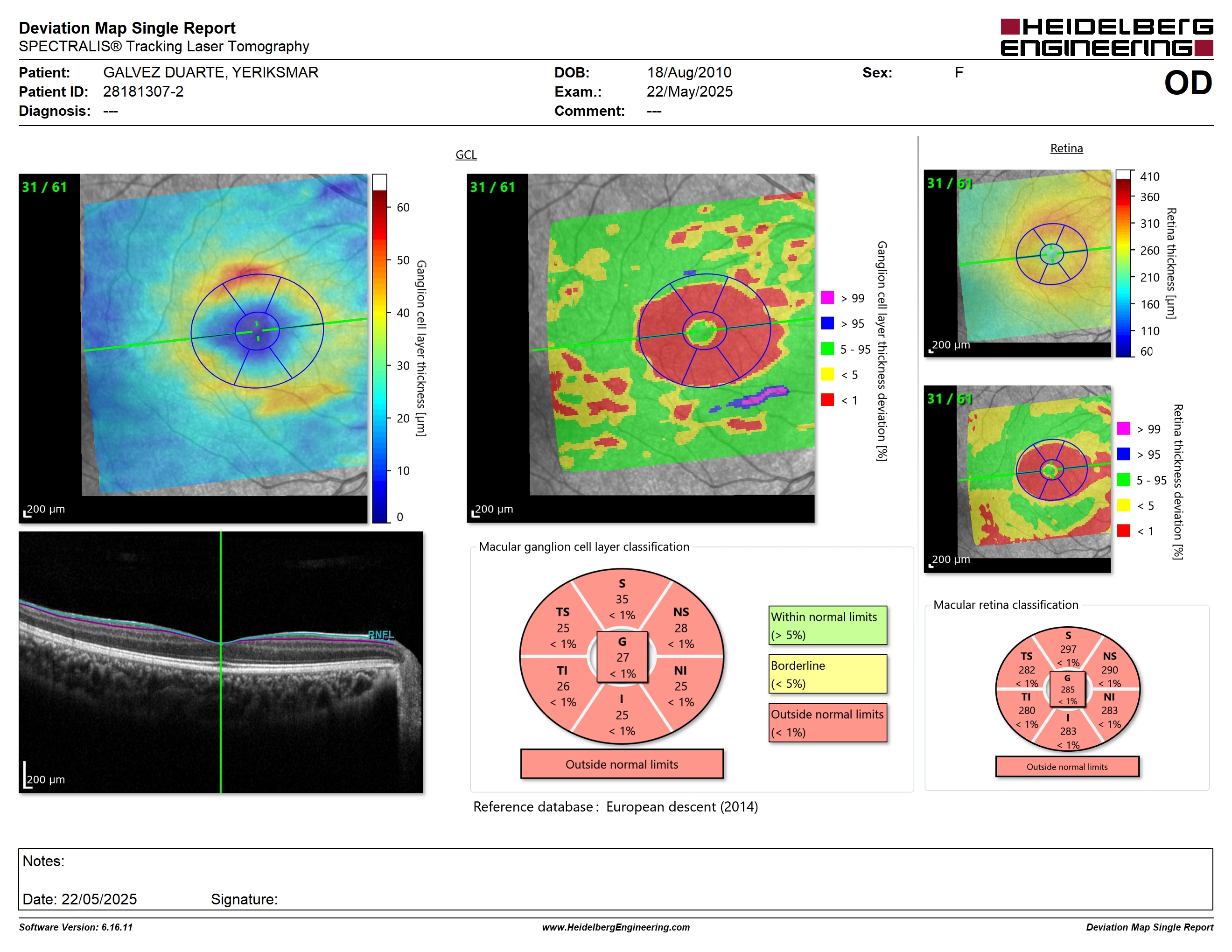The height and width of the screenshot is (952, 1232).
Task: Select the red < 1 swatch in GCL deviation legend
Action: click(x=827, y=399)
